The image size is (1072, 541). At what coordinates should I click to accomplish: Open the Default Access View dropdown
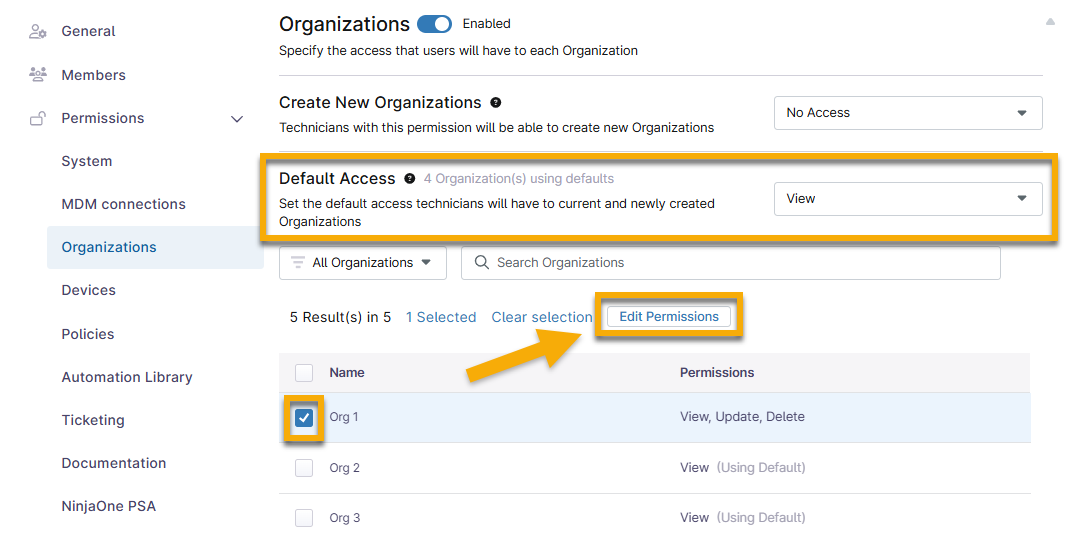coord(908,199)
